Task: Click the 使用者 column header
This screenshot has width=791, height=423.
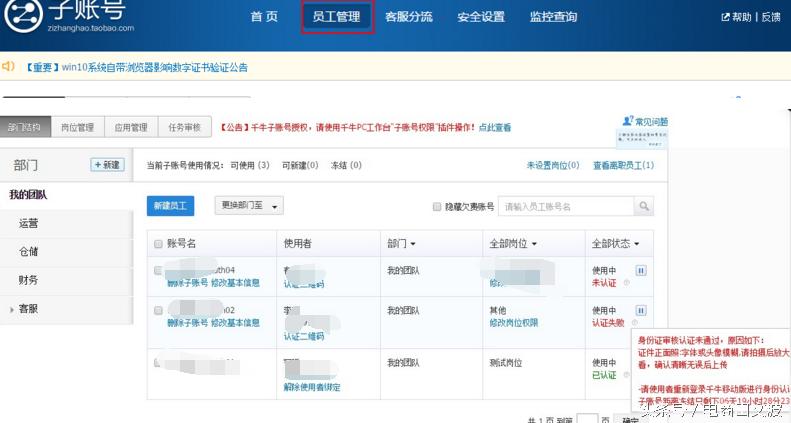Action: [298, 244]
